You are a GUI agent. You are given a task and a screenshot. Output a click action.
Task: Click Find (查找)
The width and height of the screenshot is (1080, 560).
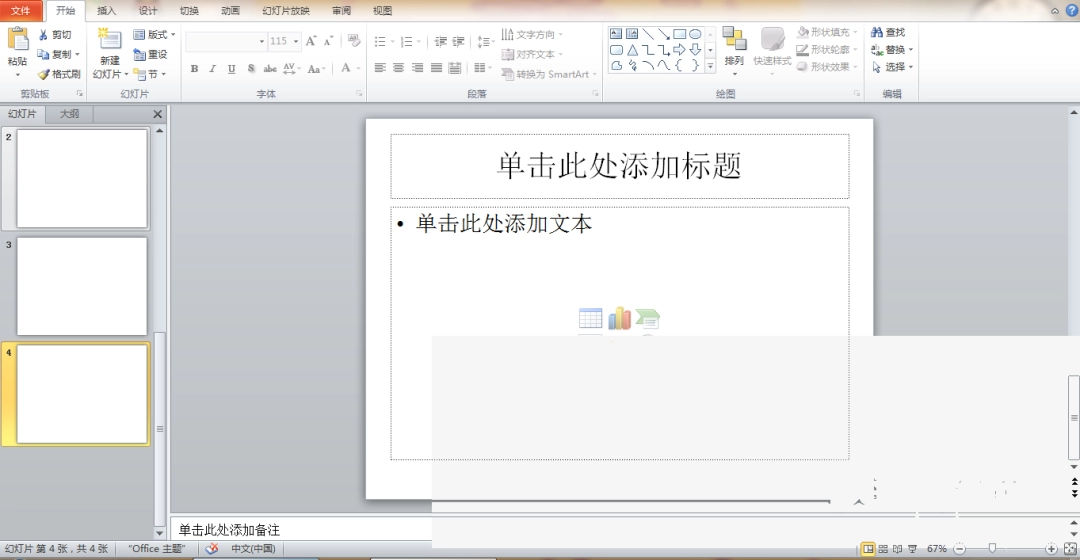[x=888, y=32]
